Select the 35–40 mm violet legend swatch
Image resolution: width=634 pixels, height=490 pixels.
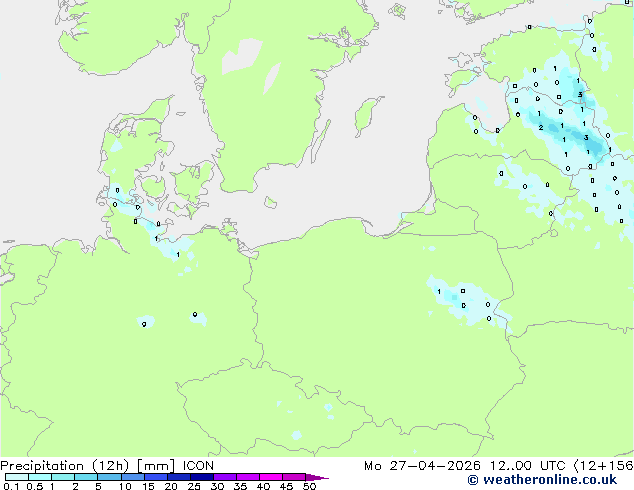click(x=248, y=477)
